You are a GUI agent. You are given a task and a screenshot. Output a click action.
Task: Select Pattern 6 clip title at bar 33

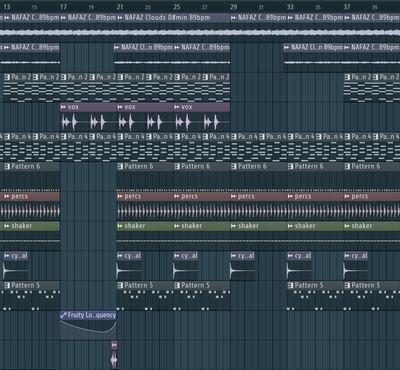point(309,166)
